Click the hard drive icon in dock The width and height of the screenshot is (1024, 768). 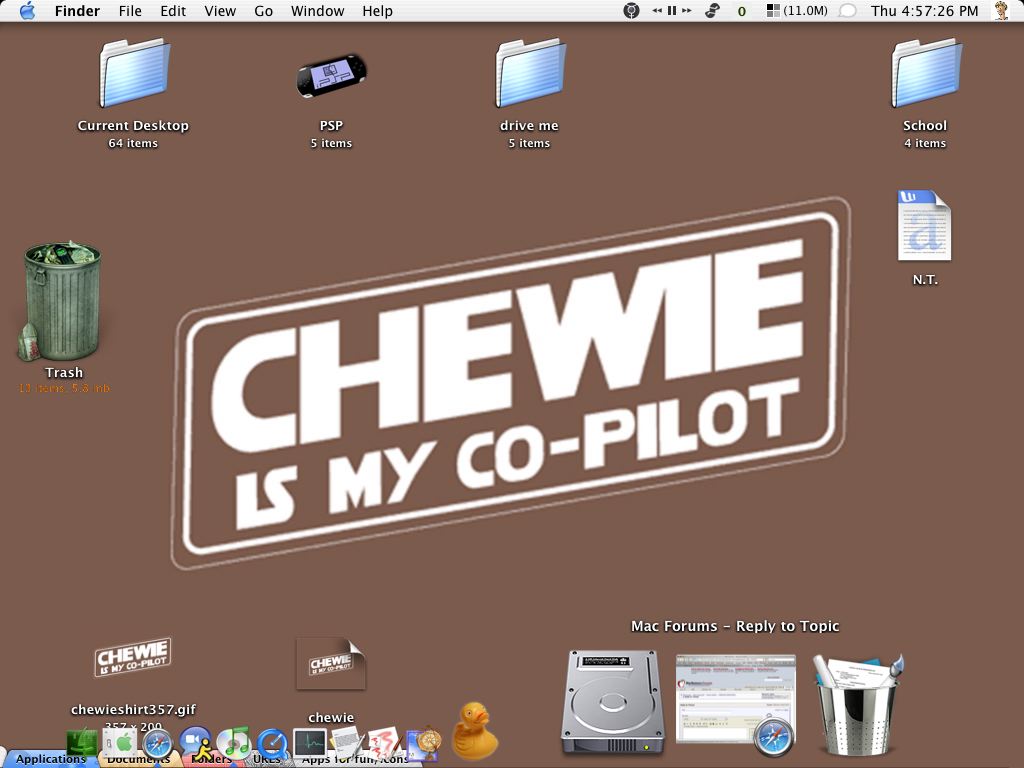[613, 701]
